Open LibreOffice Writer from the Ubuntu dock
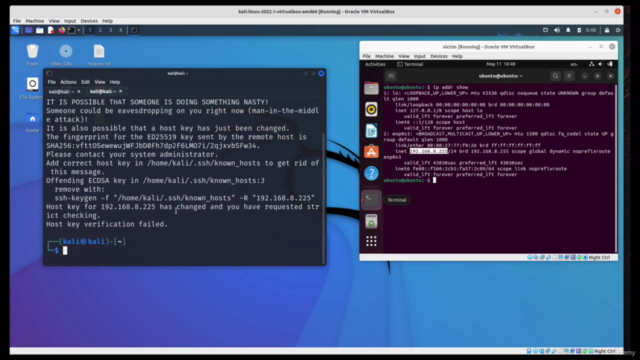640x360 pixels. [371, 131]
